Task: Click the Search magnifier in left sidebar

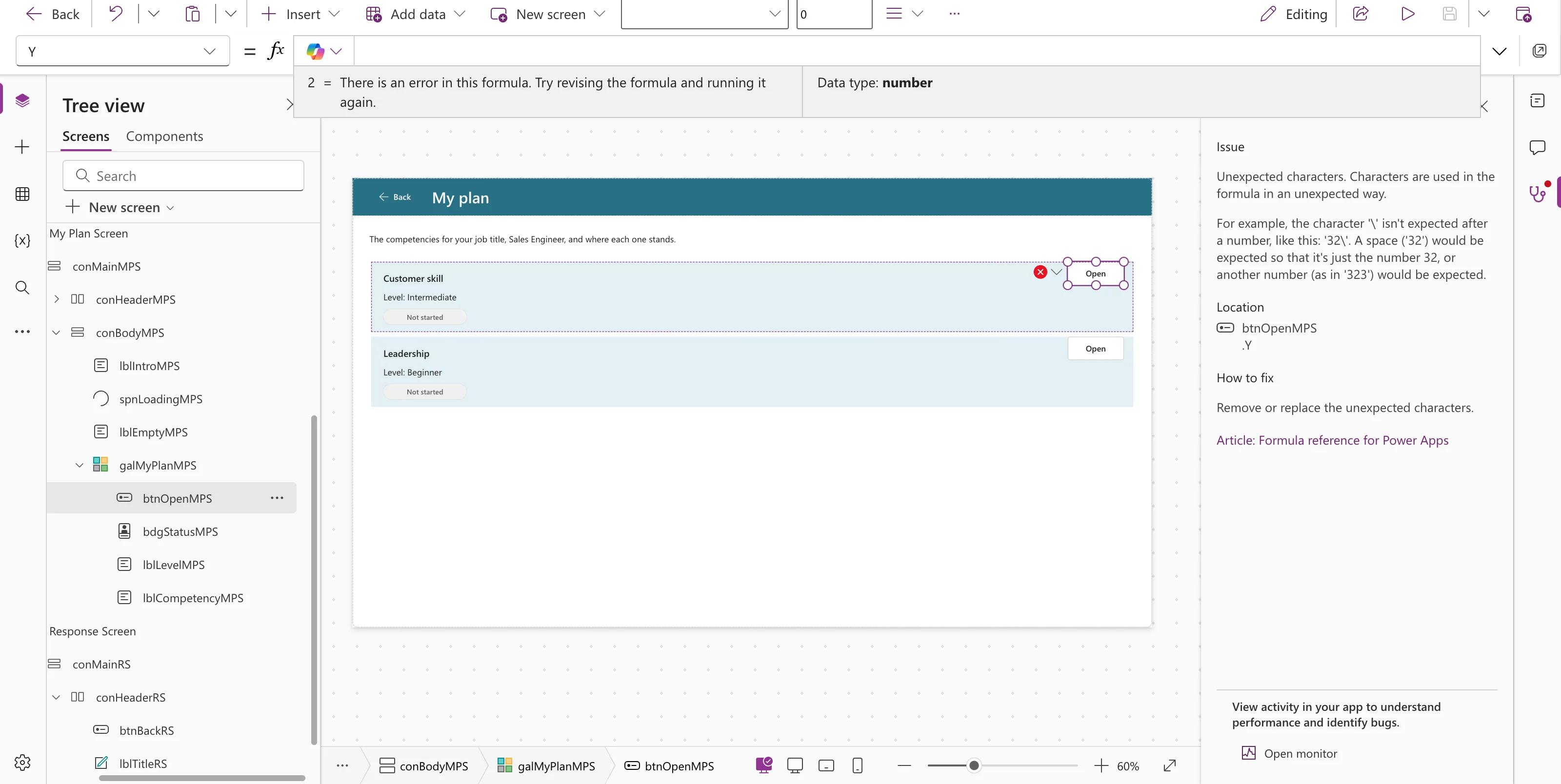Action: pyautogui.click(x=22, y=287)
